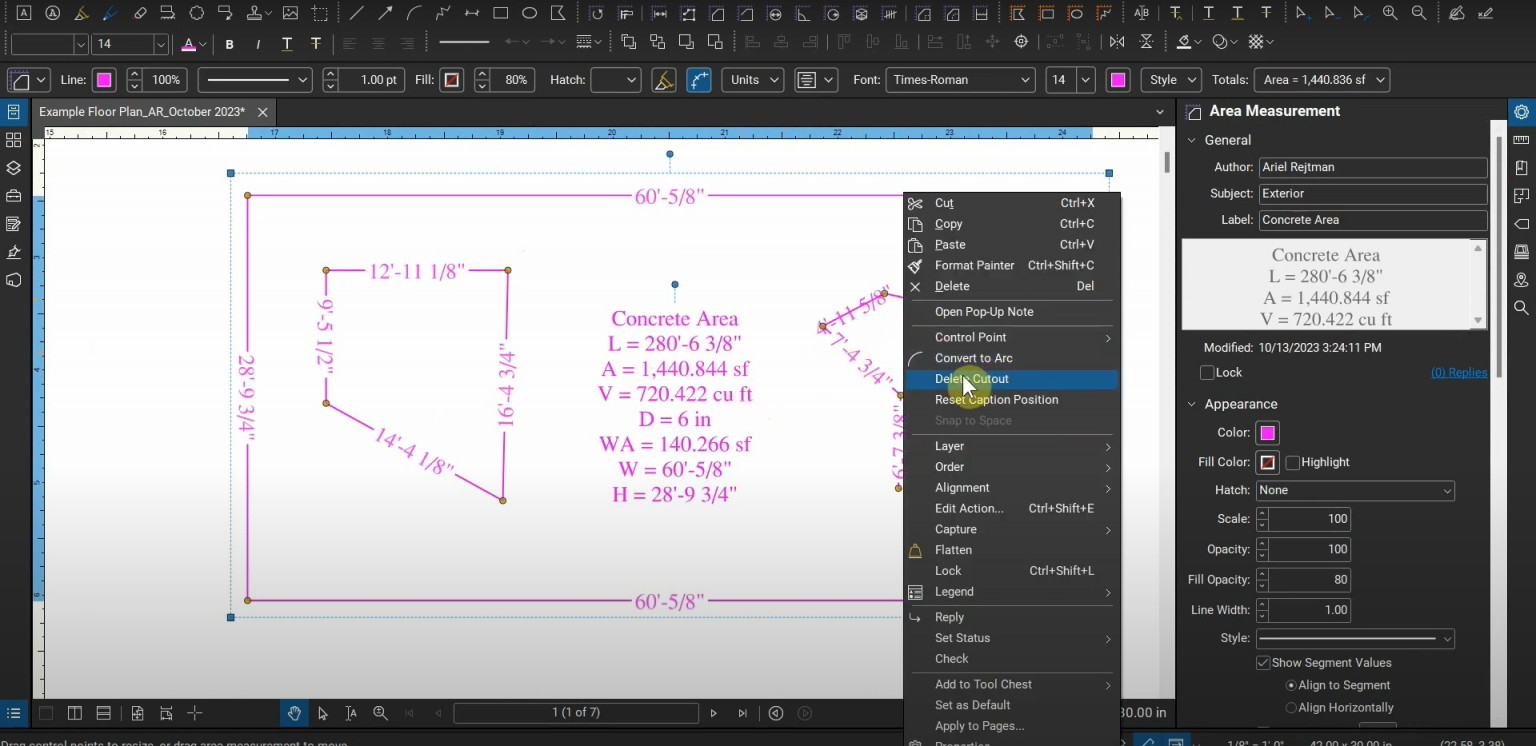Click the next page navigation arrow

(x=713, y=713)
